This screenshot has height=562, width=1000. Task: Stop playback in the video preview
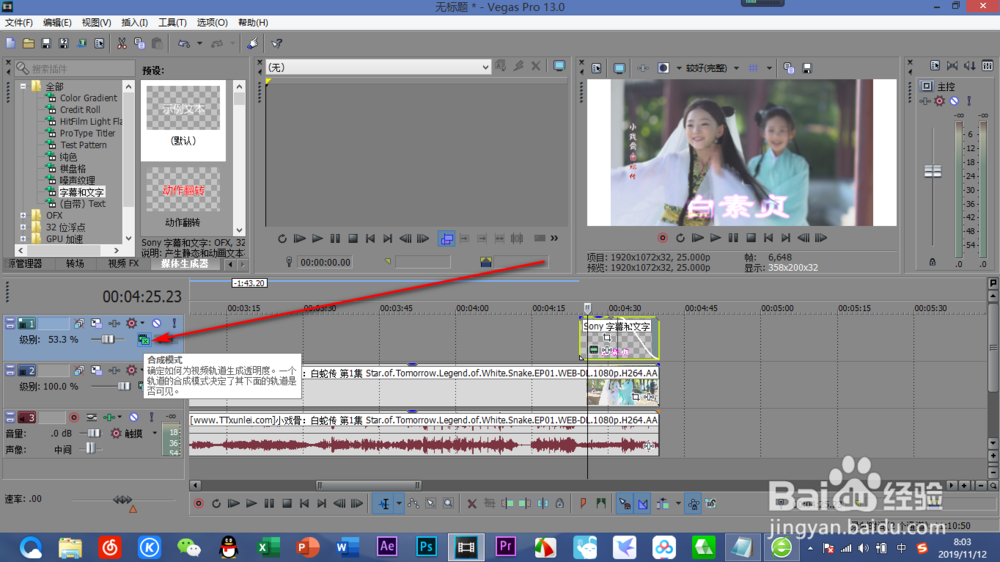(x=751, y=238)
